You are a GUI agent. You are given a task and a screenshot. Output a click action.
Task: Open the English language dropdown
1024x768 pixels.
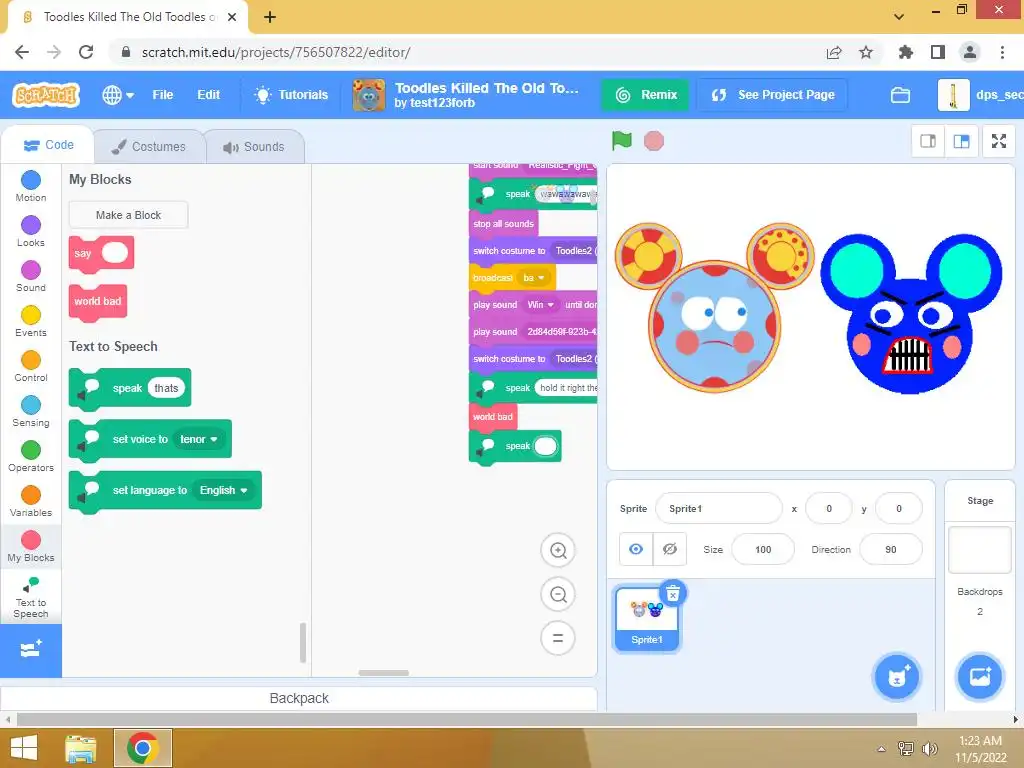(223, 490)
